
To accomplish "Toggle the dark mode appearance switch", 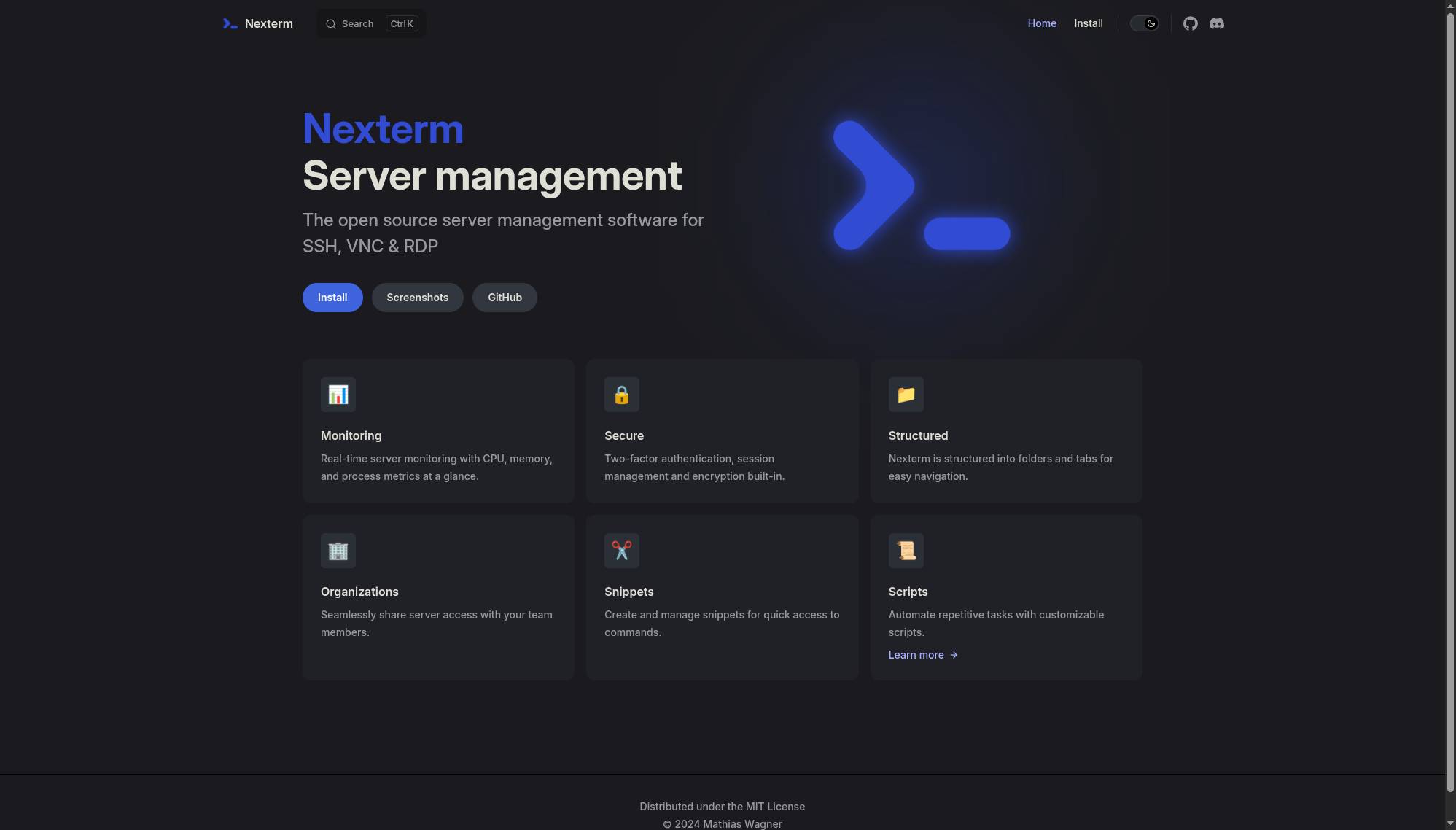I will tap(1144, 23).
